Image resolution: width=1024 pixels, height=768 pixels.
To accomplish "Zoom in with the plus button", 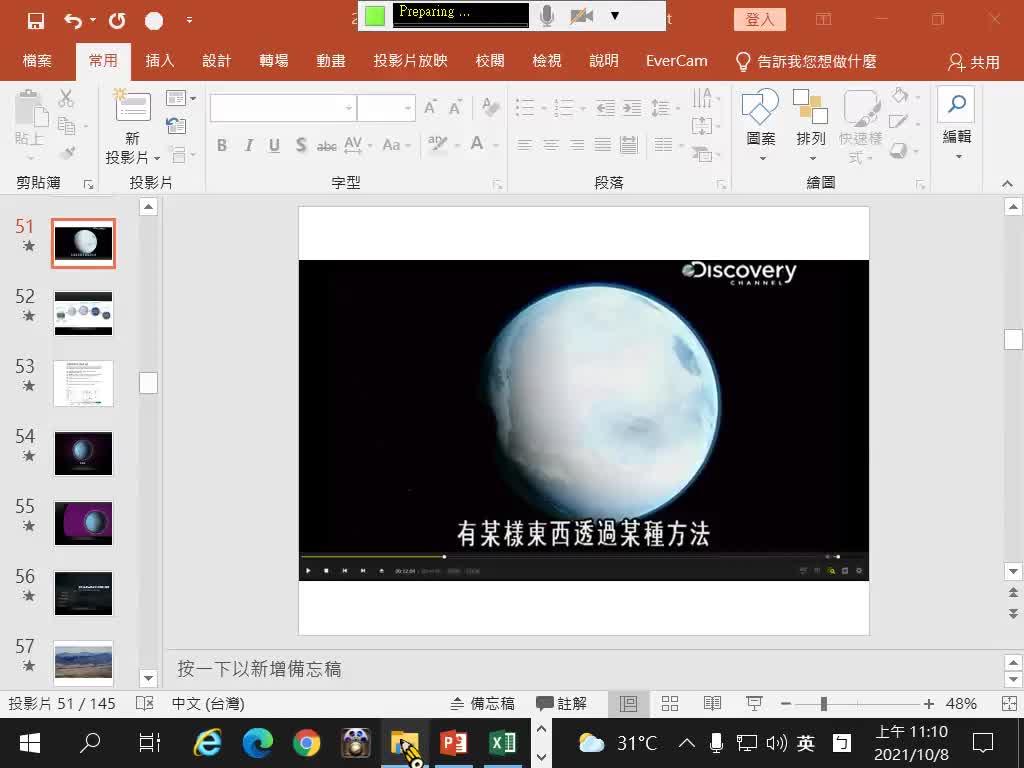I will click(929, 703).
